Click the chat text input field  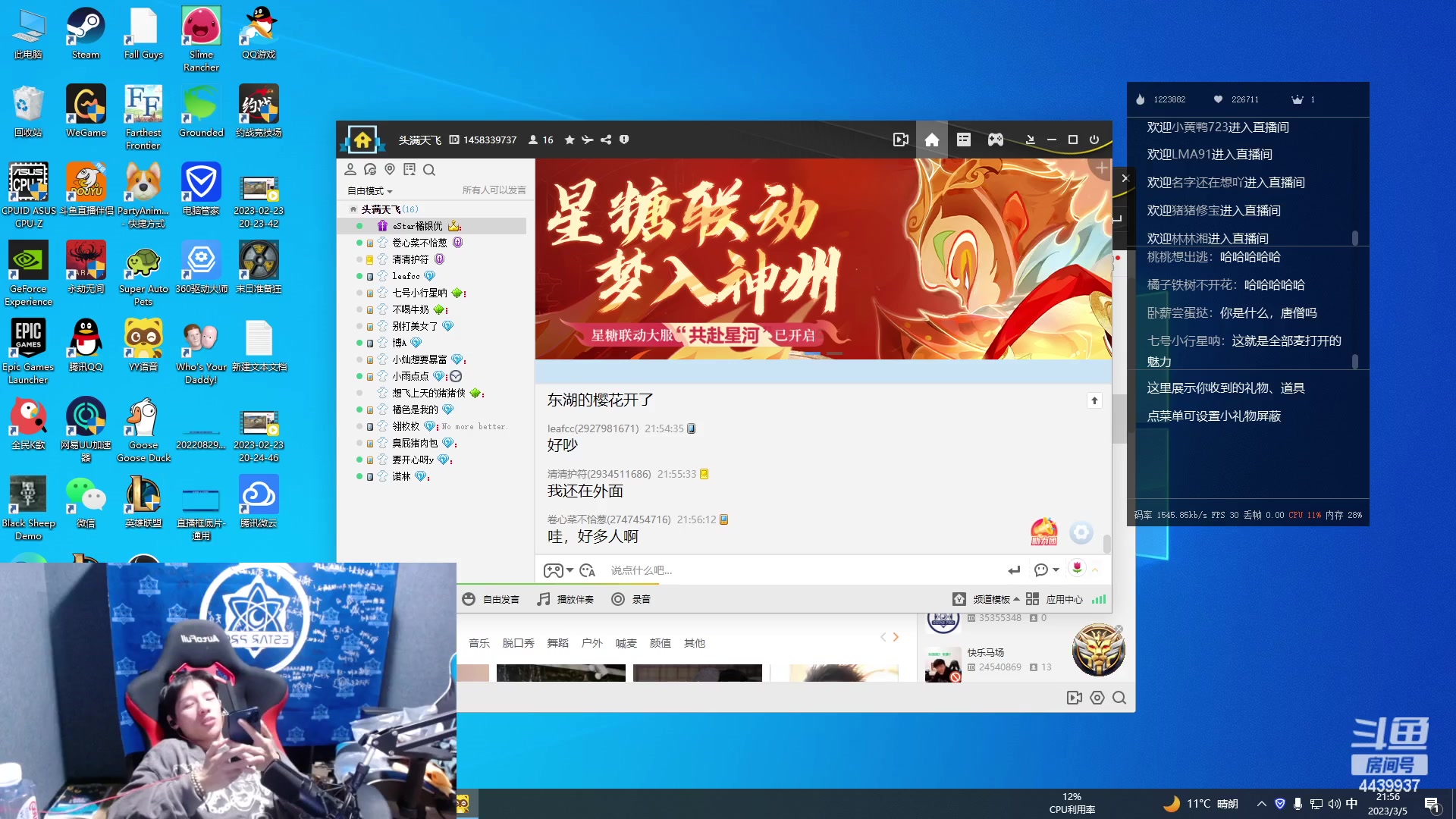[804, 570]
